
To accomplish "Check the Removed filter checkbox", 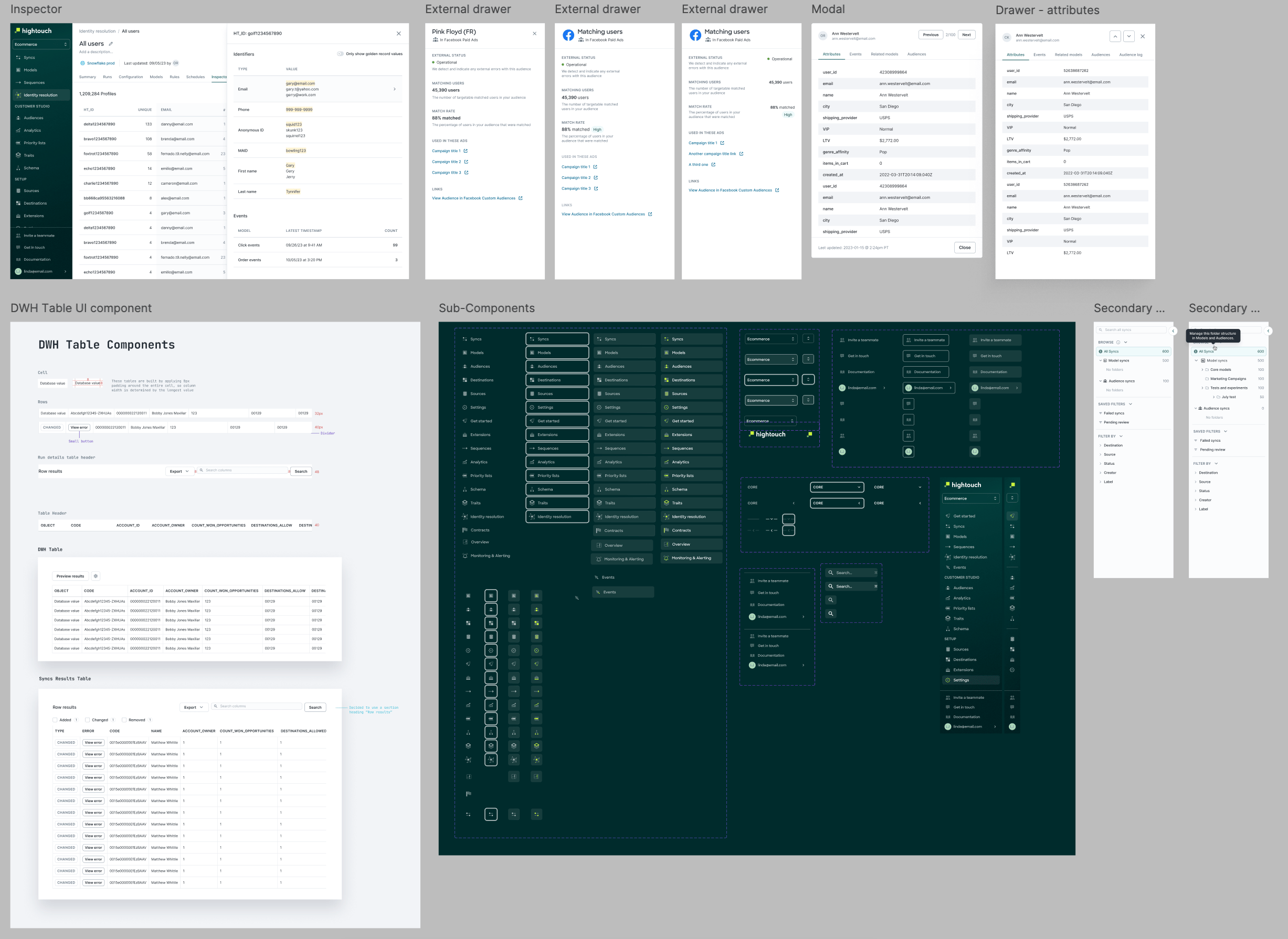I will pos(124,720).
